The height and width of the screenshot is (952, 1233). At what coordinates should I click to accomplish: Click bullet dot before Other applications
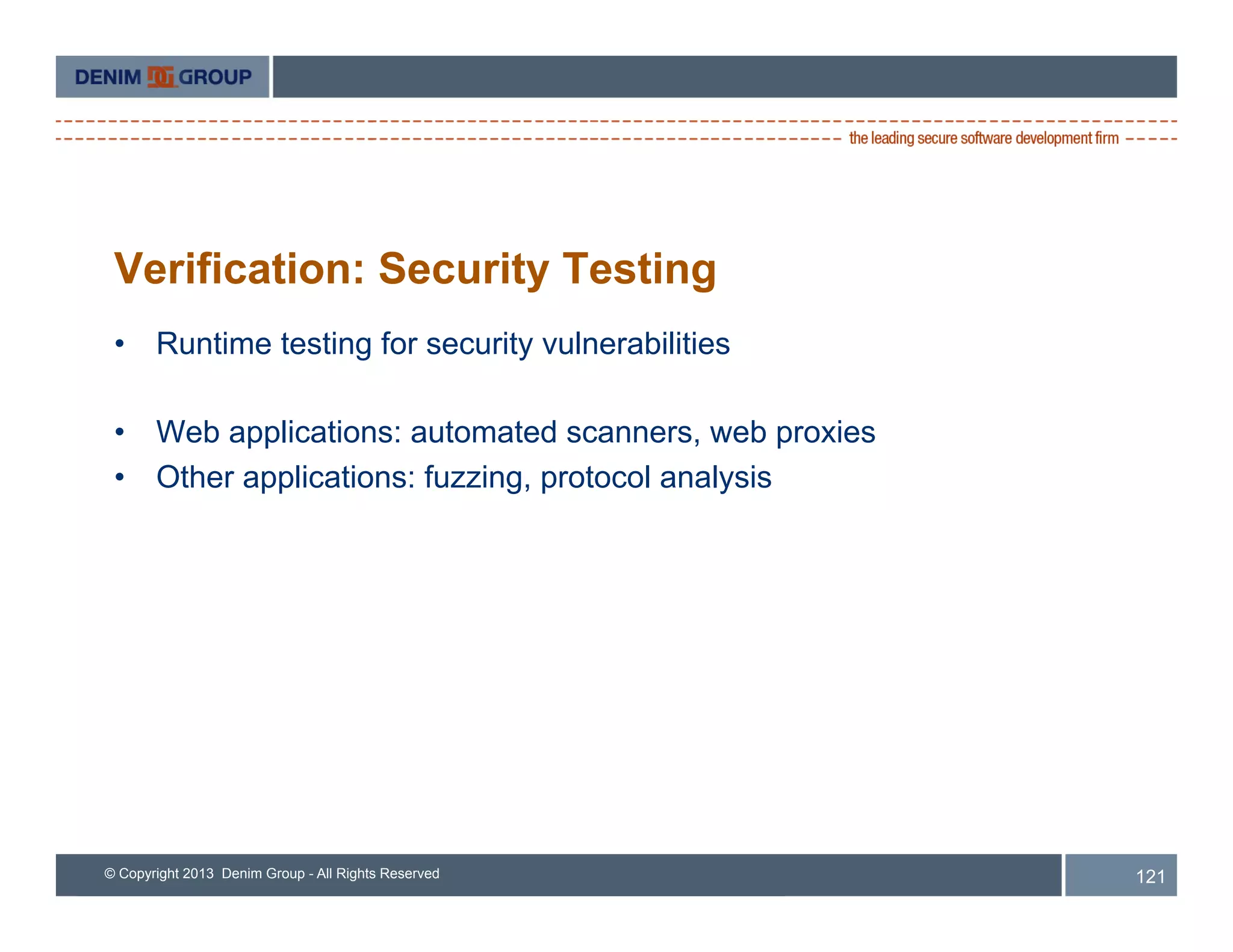click(120, 477)
